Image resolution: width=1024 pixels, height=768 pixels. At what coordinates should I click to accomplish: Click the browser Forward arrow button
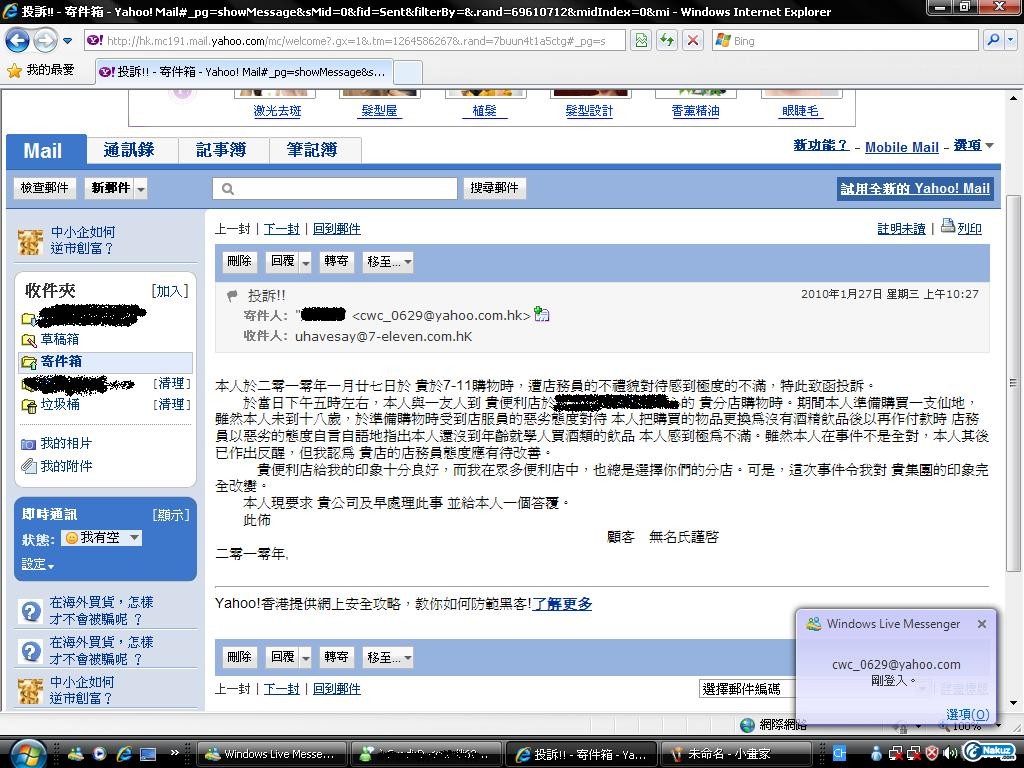tap(45, 40)
